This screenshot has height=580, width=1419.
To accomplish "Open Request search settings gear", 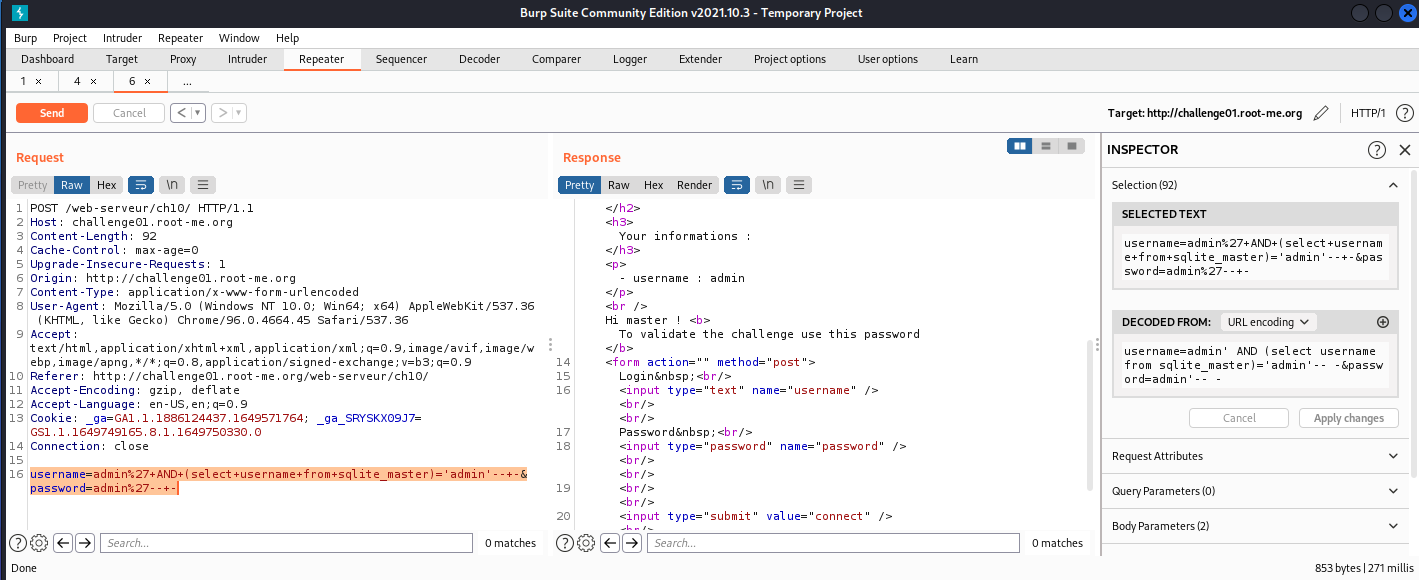I will tap(39, 543).
